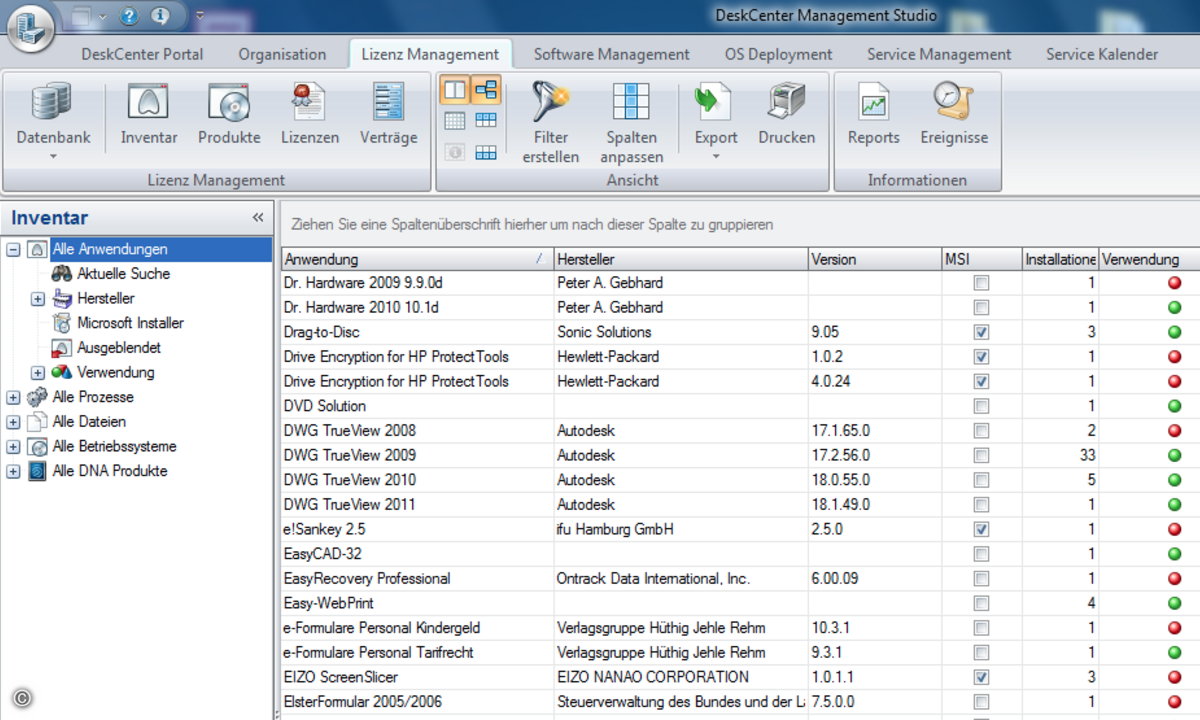The height and width of the screenshot is (720, 1200).
Task: Expand the Alle Betriebssysteme node
Action: pos(13,446)
